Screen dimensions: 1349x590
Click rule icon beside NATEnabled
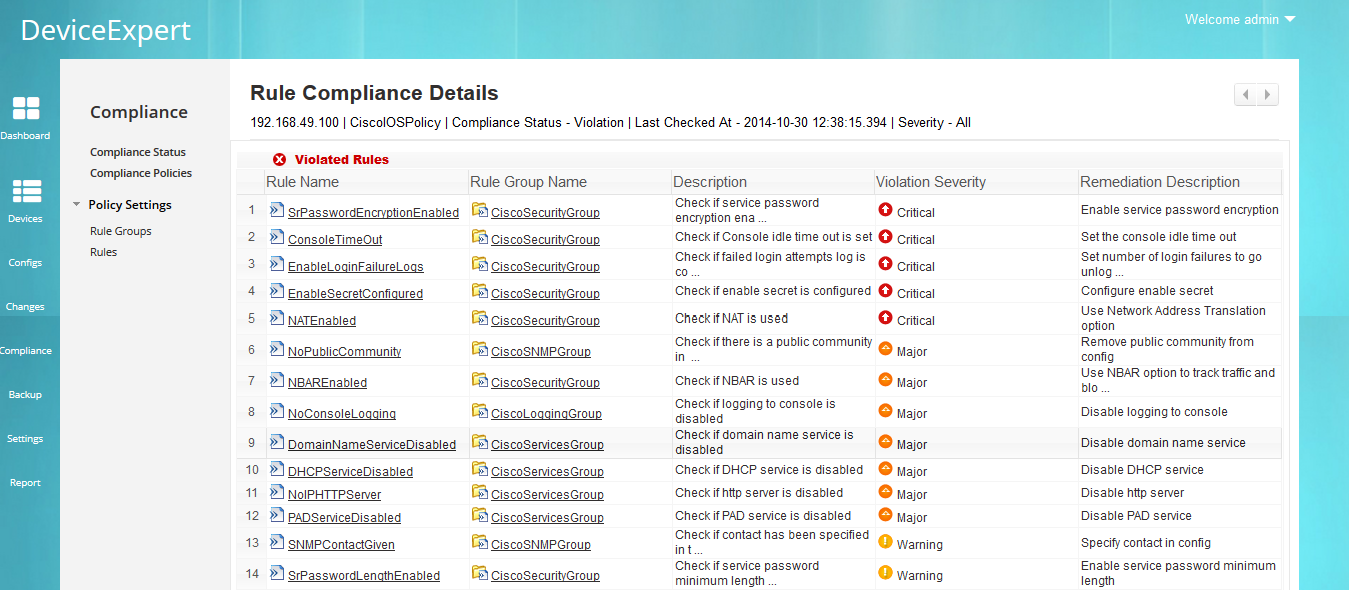(x=277, y=318)
